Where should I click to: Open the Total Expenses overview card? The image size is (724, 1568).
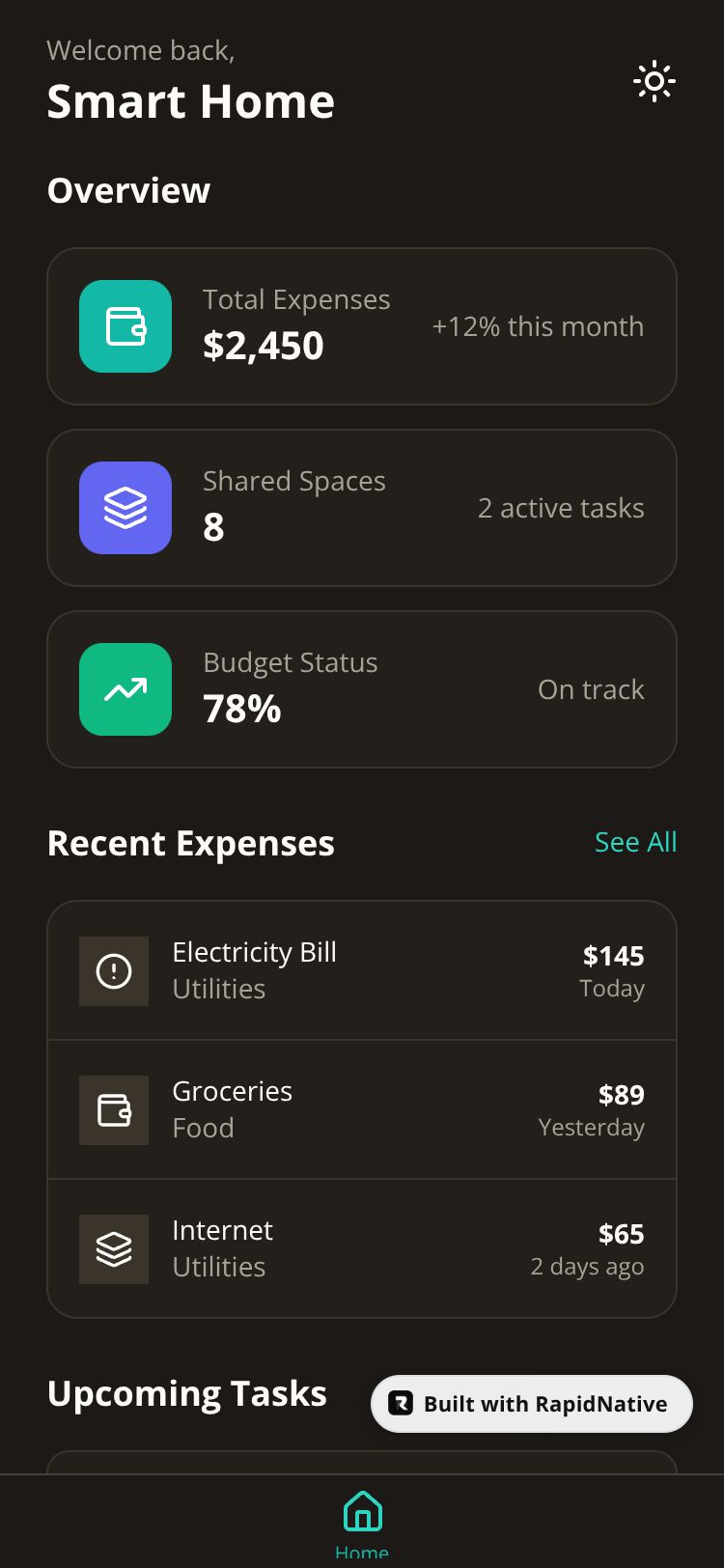click(362, 326)
